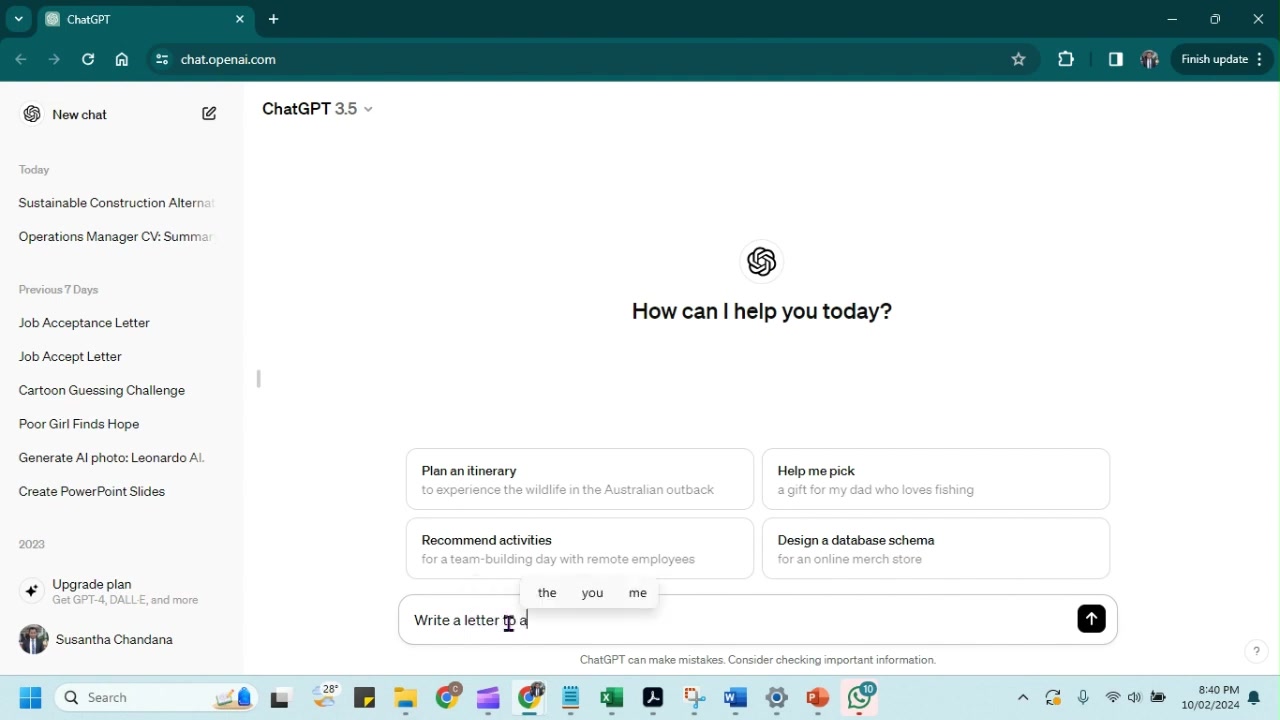Click Susantha Chandana's profile avatar
1280x720 pixels.
[33, 640]
